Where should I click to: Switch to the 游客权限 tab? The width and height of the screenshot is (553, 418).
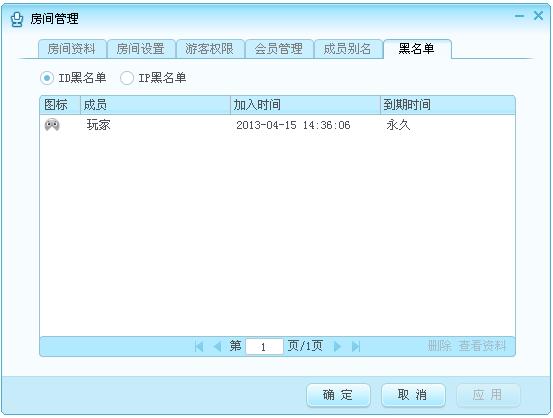click(x=210, y=49)
